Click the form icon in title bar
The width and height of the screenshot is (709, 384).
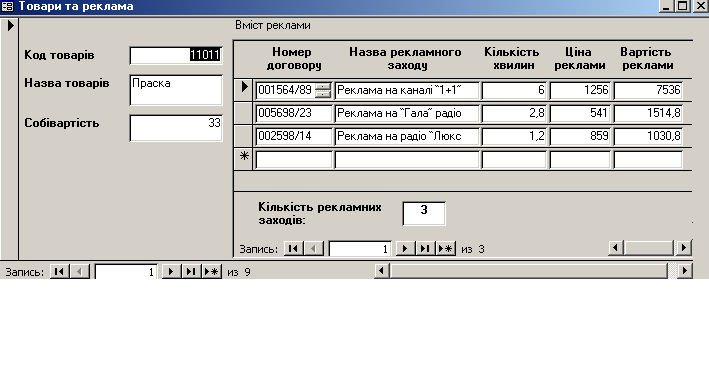(x=7, y=6)
